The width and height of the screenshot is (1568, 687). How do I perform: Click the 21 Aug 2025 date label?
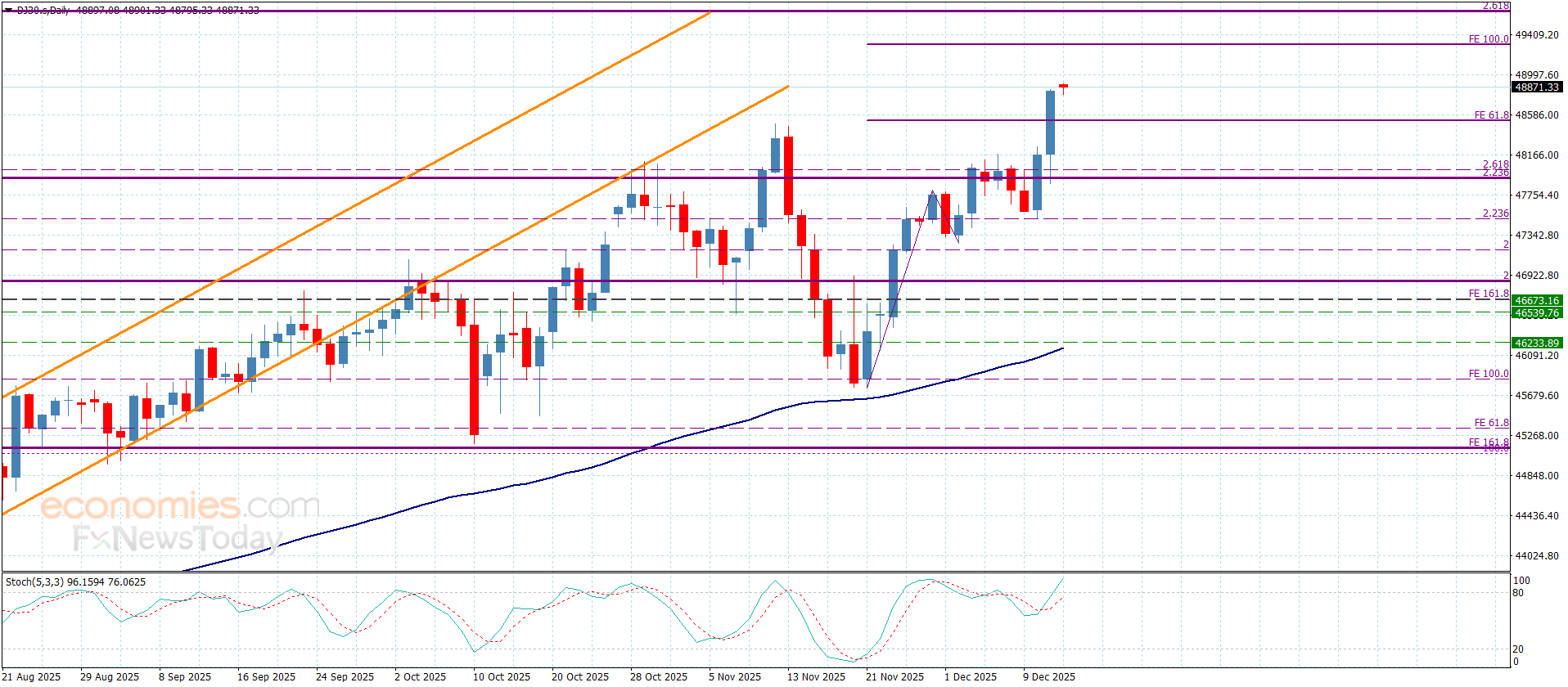tap(31, 676)
